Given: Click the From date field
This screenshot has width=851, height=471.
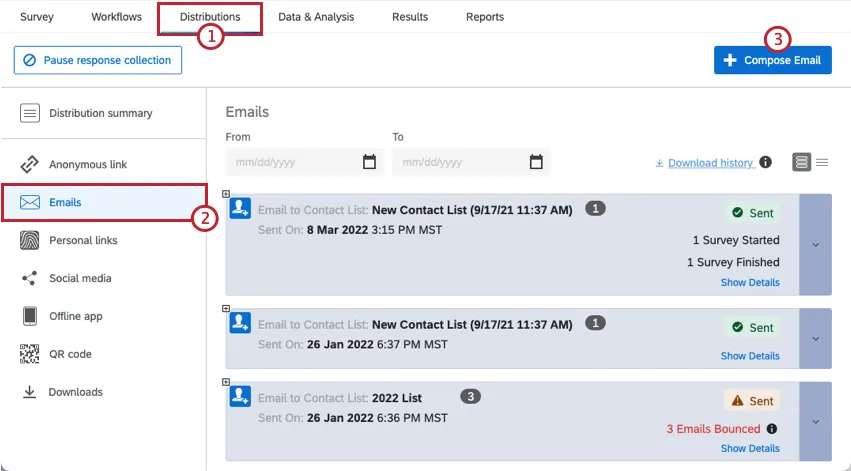Looking at the screenshot, I should coord(304,162).
